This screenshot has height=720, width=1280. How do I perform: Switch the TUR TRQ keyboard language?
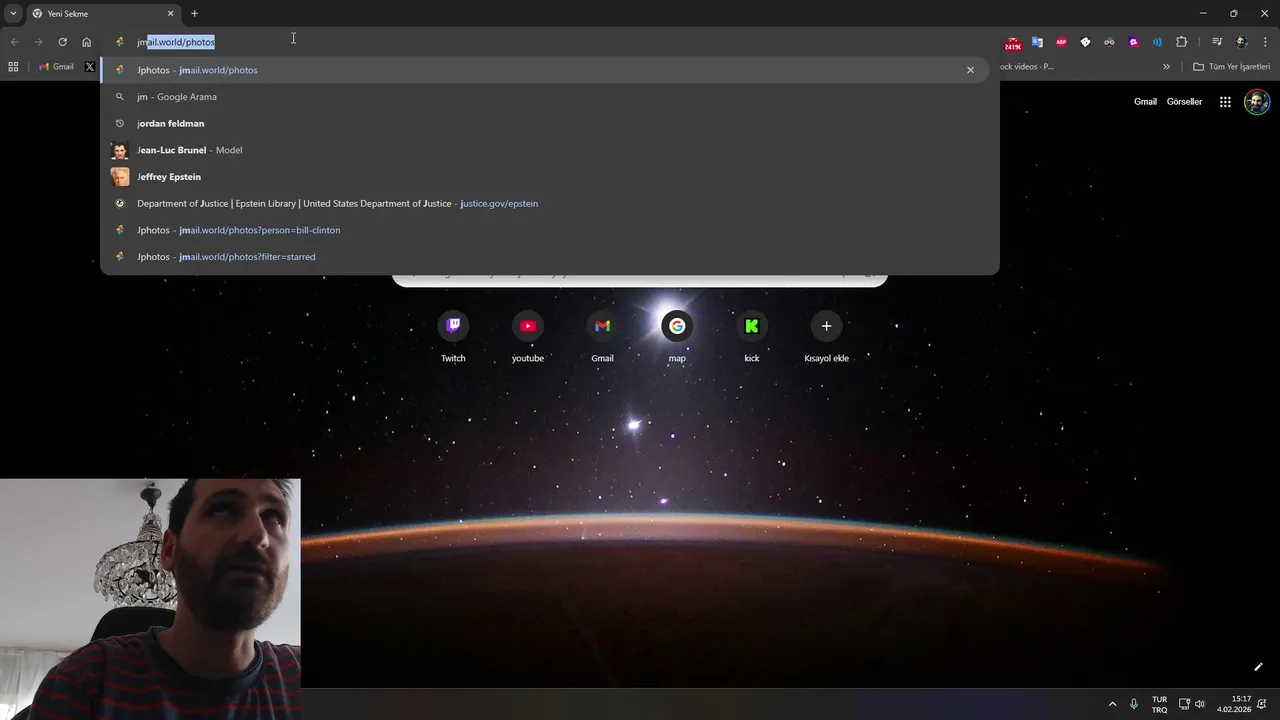pyautogui.click(x=1159, y=704)
